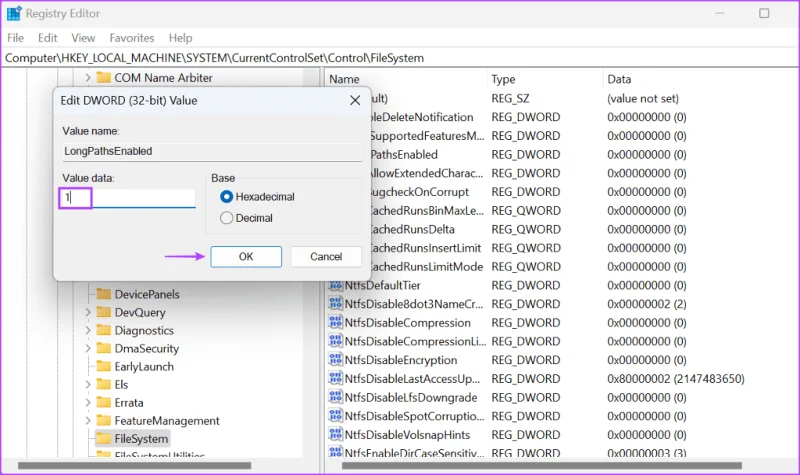This screenshot has height=475, width=800.
Task: Click the Errata folder icon
Action: (x=104, y=403)
